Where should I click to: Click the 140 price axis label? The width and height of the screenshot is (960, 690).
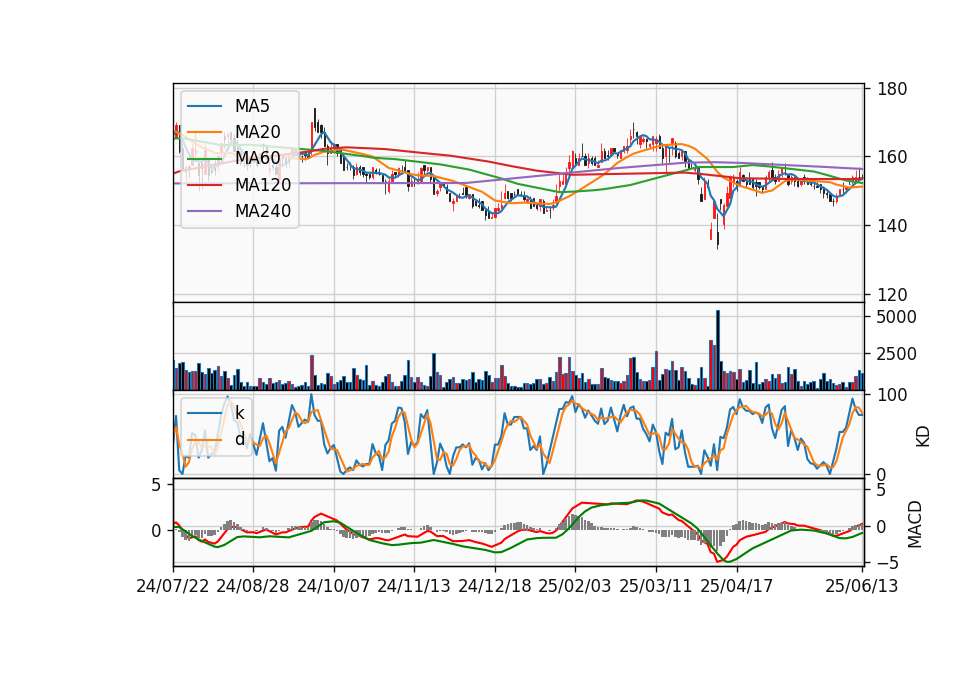click(x=892, y=226)
